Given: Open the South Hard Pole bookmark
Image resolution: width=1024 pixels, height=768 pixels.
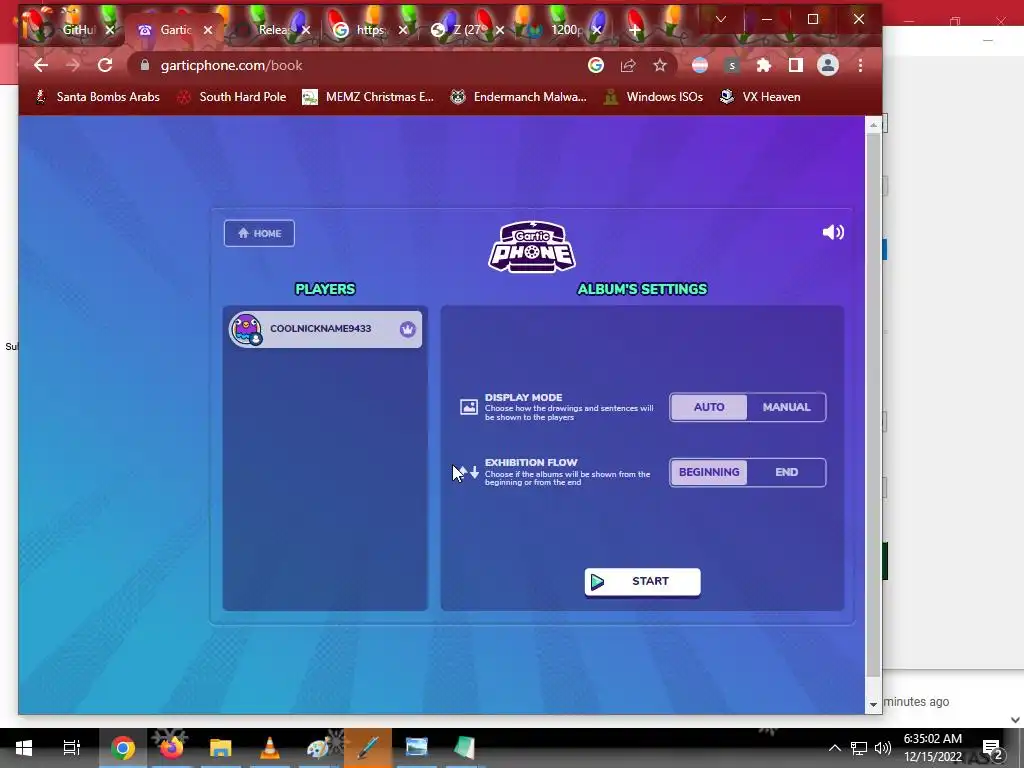Looking at the screenshot, I should point(232,97).
